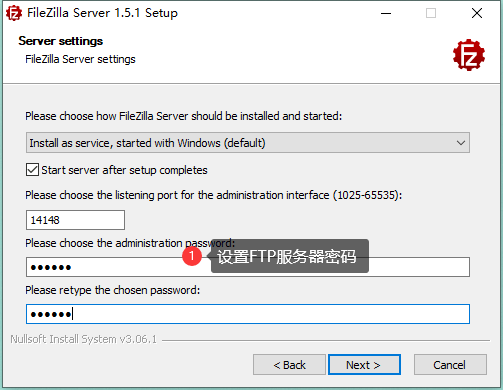Screen dimensions: 503x390
Task: Click the title bar text FileZilla Server 1.5.1 Setup
Action: pyautogui.click(x=102, y=13)
